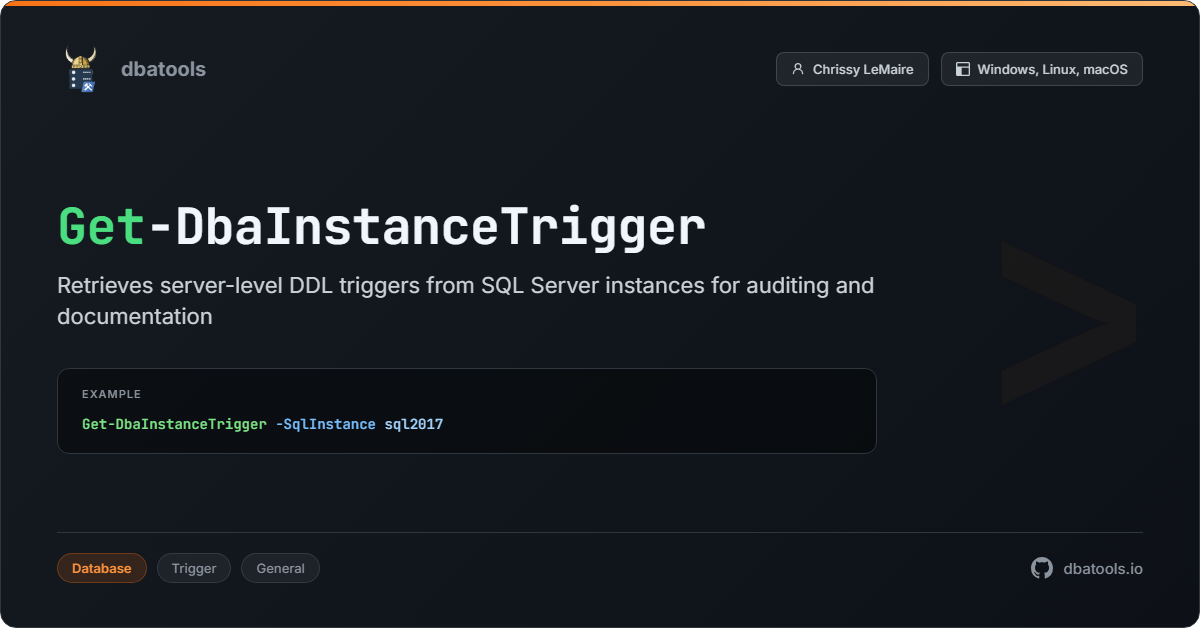Open the dbatools brand name link
The image size is (1200, 628).
[x=163, y=69]
